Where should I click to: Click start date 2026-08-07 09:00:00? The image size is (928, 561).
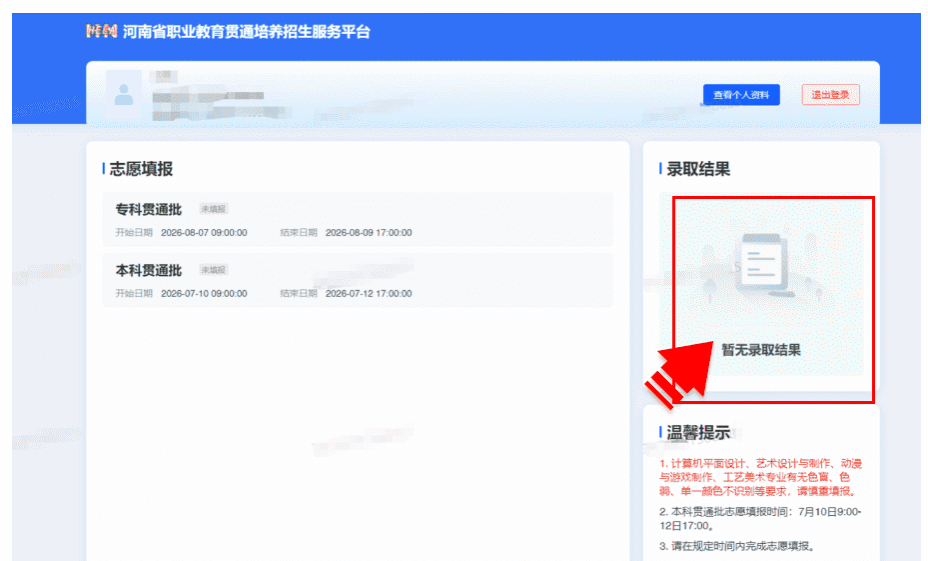204,233
